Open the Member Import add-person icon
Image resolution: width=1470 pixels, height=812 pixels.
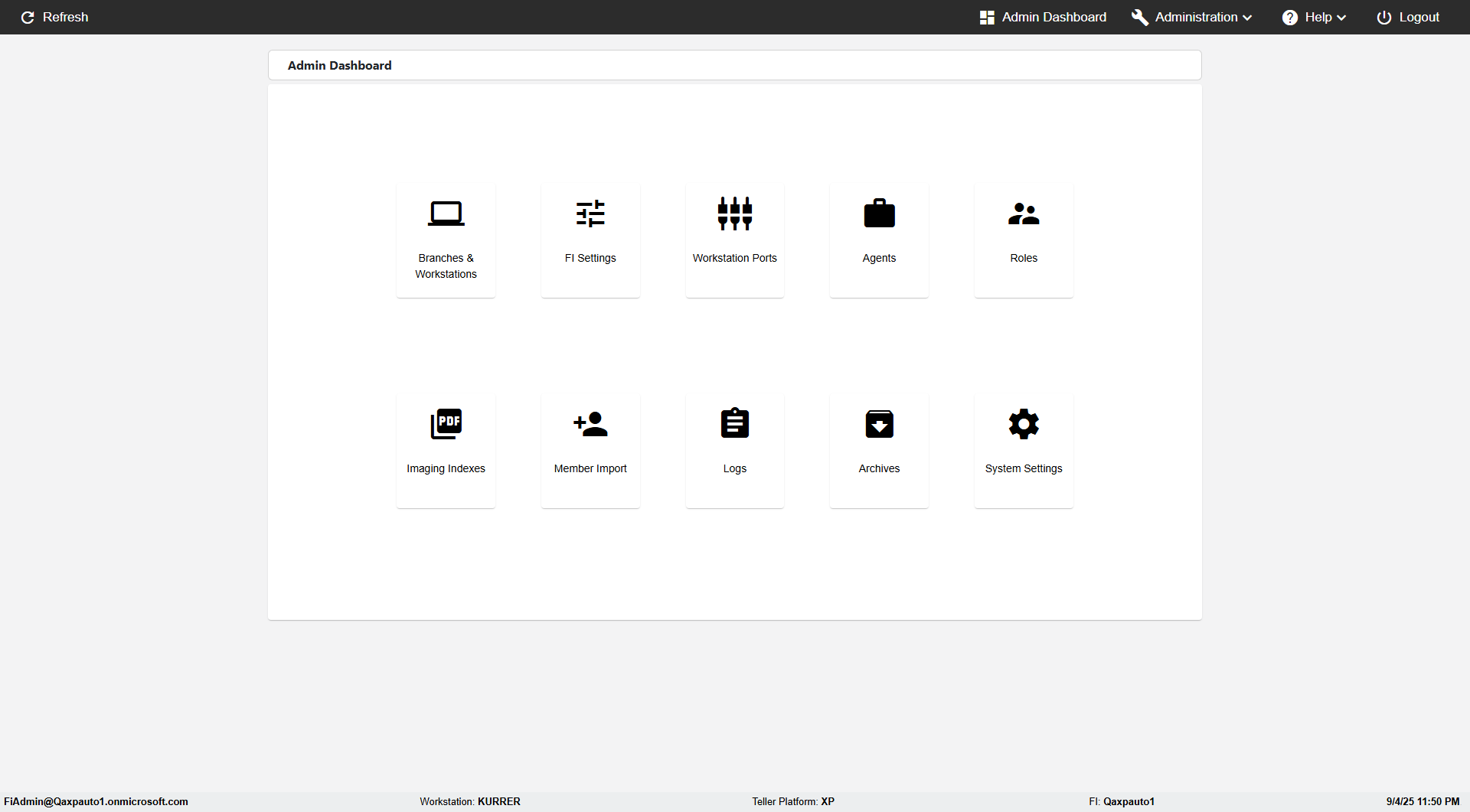click(590, 424)
